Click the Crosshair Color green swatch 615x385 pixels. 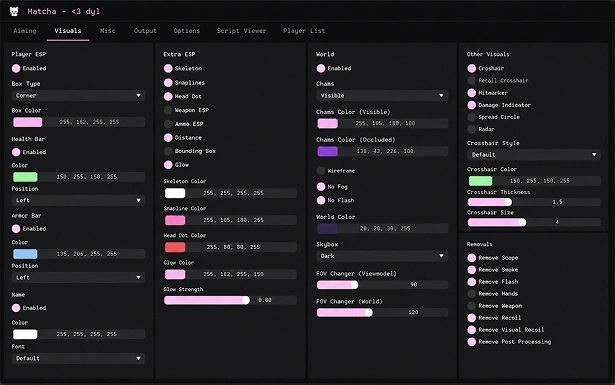[x=480, y=181]
